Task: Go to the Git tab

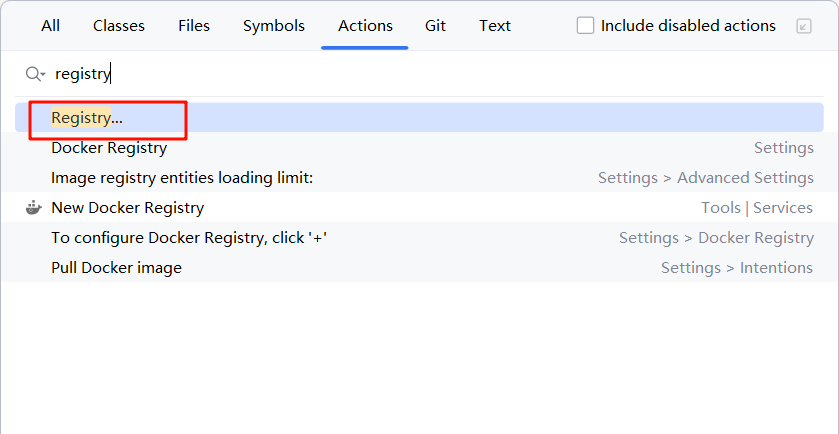Action: (x=435, y=26)
